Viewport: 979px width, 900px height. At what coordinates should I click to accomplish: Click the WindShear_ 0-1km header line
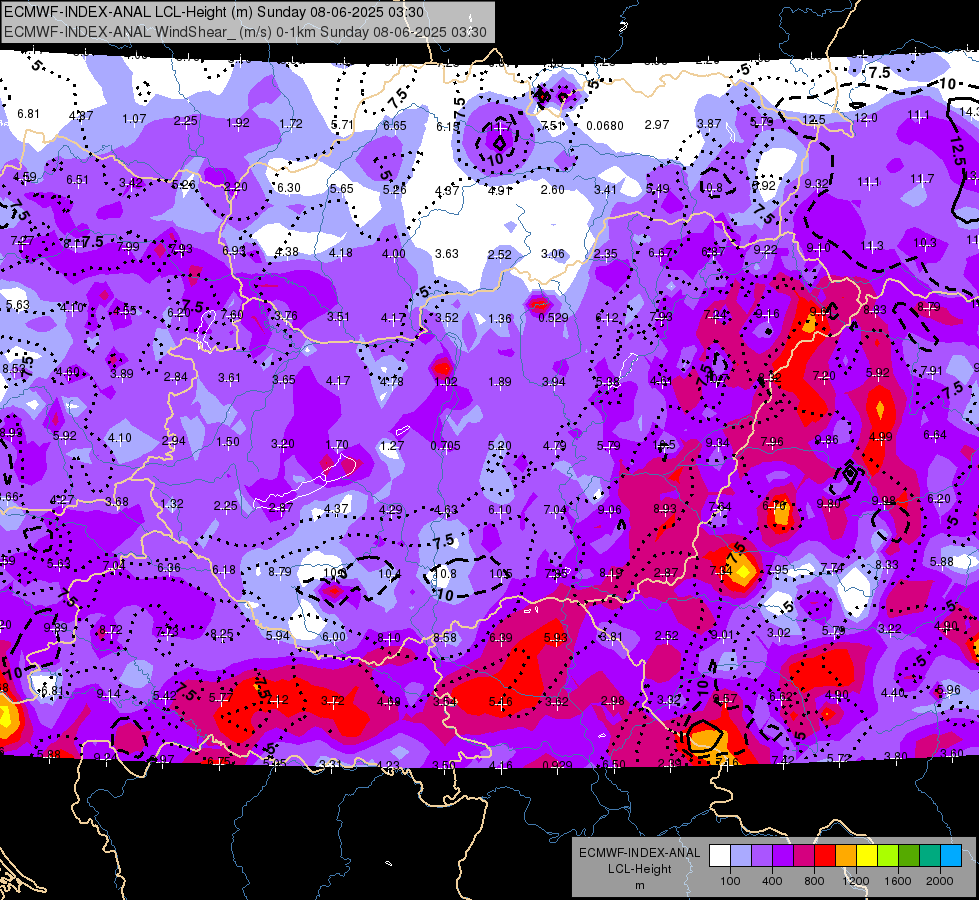coord(245,32)
